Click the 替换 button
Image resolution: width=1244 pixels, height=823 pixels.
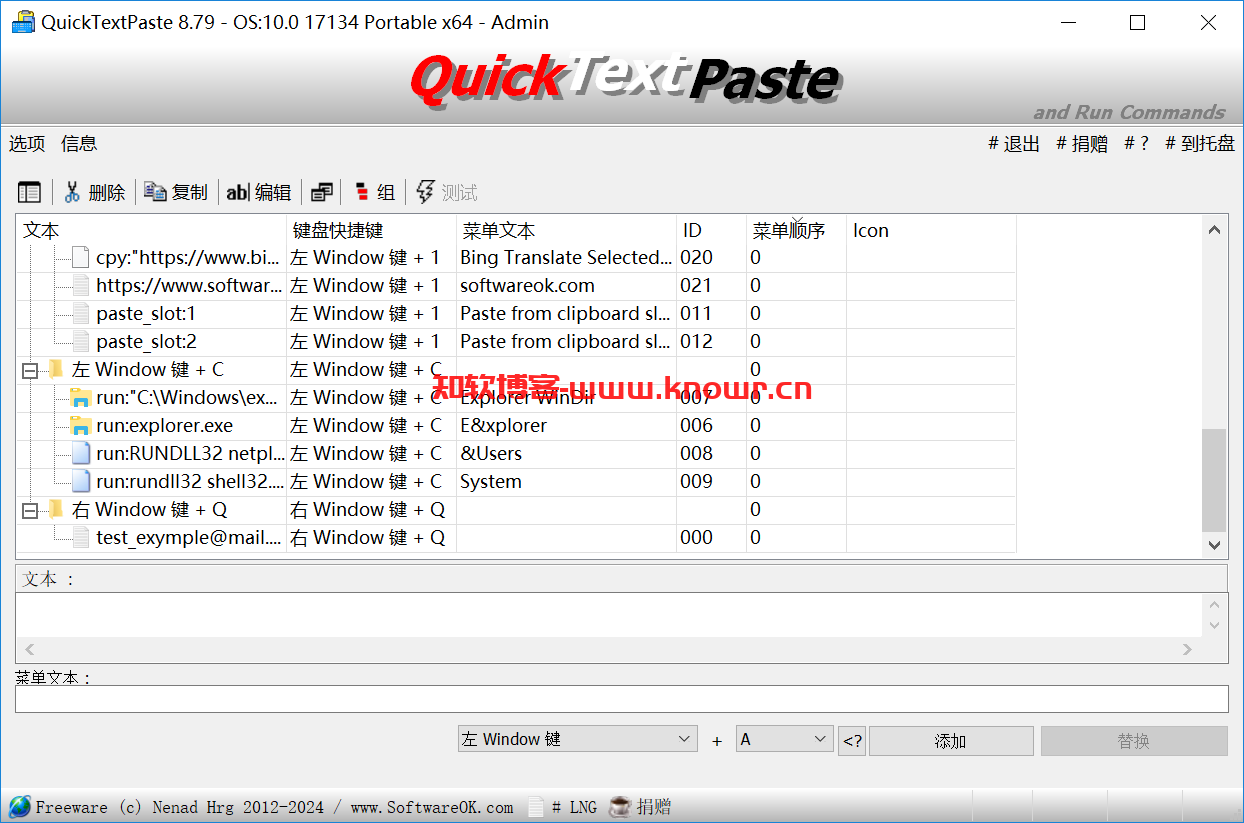click(1134, 741)
